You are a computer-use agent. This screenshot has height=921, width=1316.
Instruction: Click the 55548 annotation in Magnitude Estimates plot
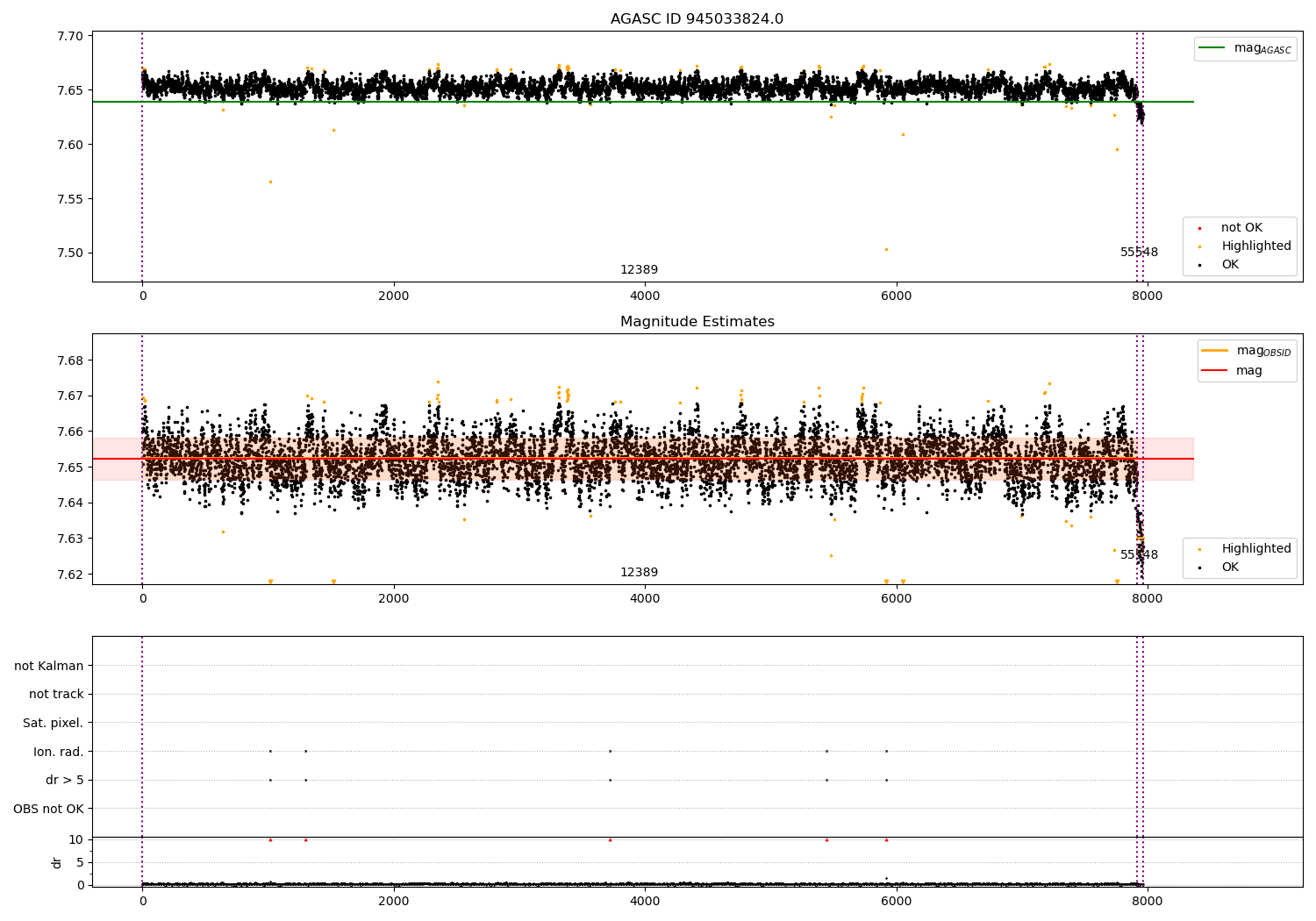click(1139, 555)
